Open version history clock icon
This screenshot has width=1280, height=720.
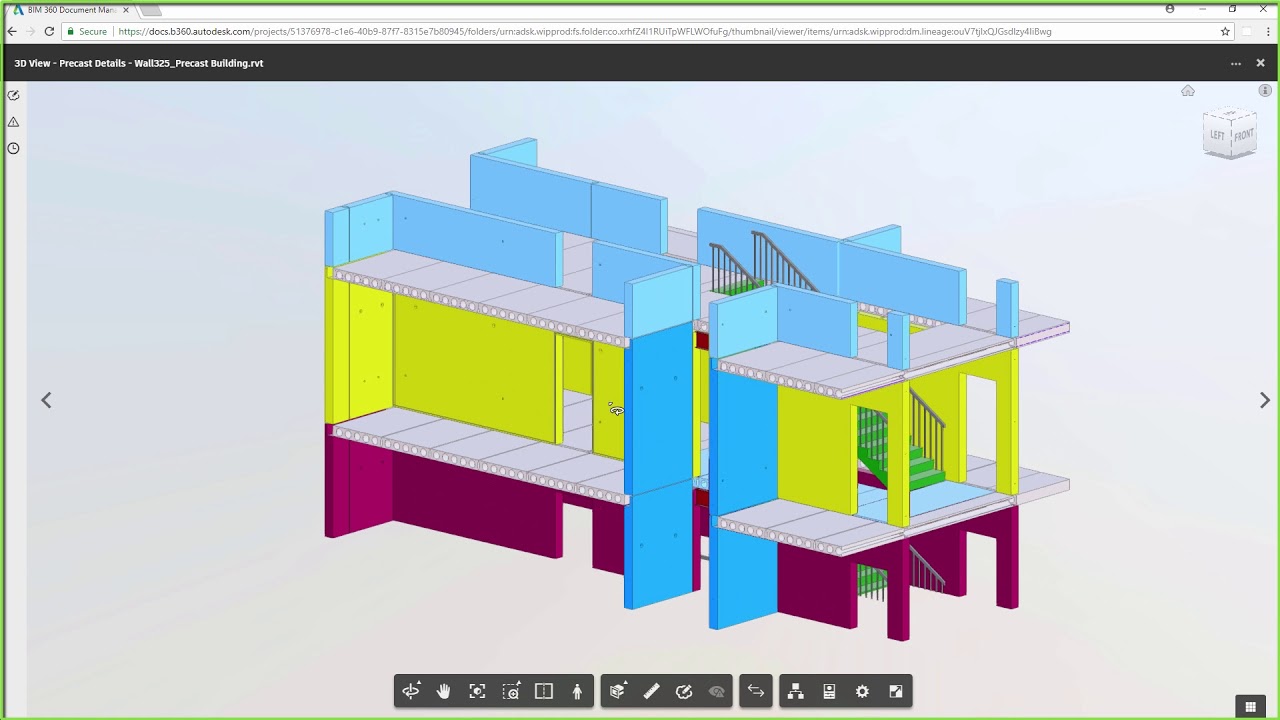point(13,148)
